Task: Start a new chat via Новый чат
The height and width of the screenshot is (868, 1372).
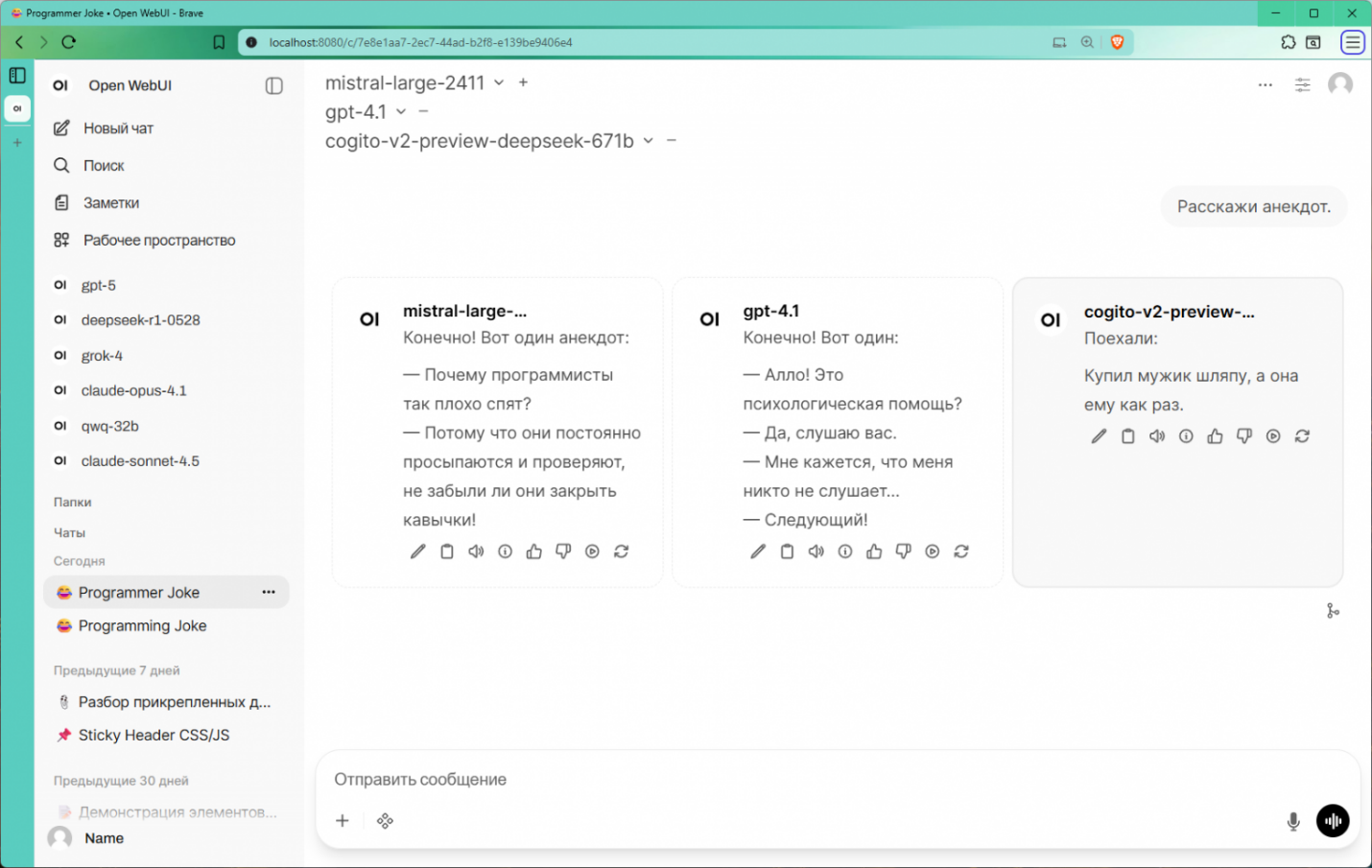Action: pos(118,129)
